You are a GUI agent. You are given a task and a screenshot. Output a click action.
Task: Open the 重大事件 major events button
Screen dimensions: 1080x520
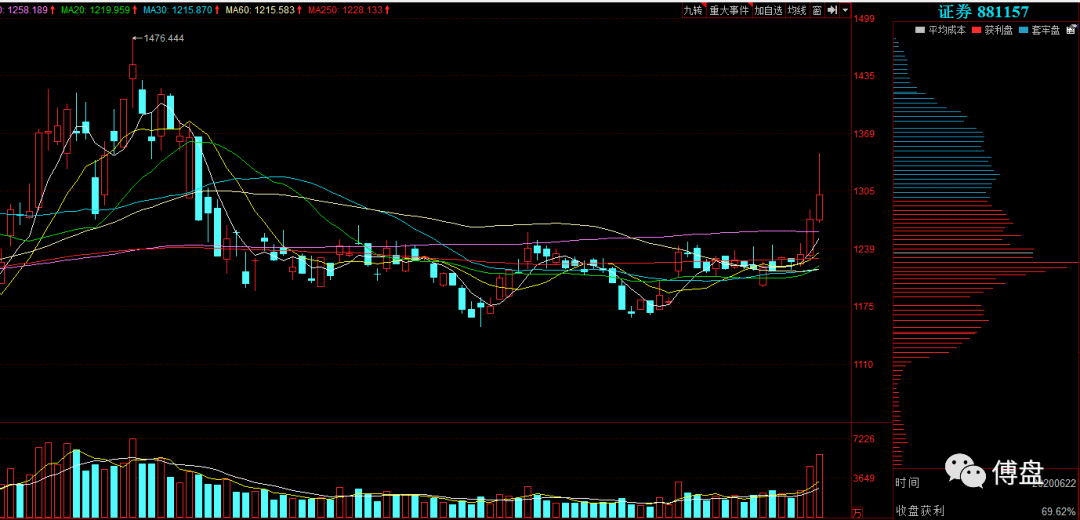pos(729,10)
